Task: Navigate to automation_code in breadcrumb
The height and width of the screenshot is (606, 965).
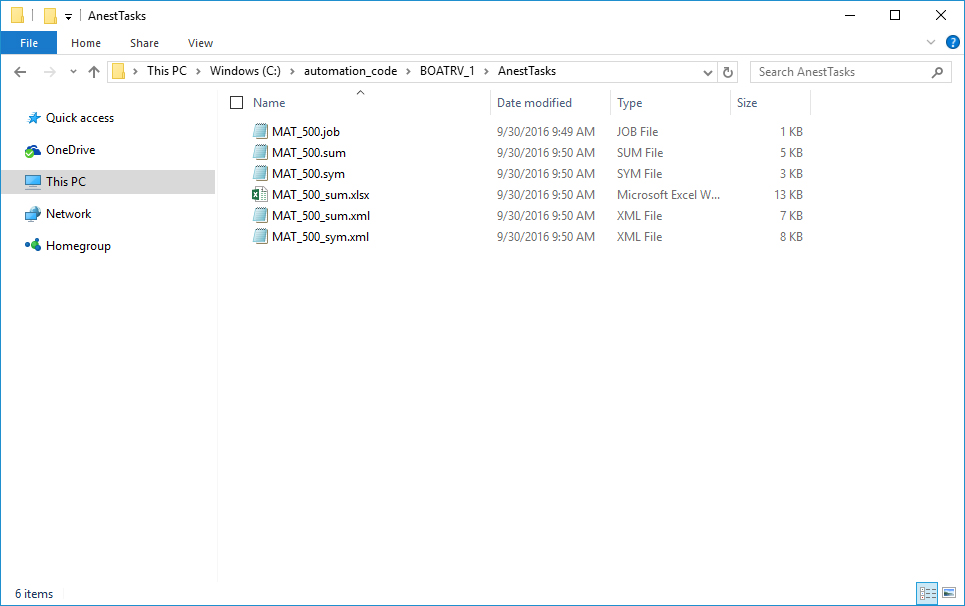Action: 350,71
